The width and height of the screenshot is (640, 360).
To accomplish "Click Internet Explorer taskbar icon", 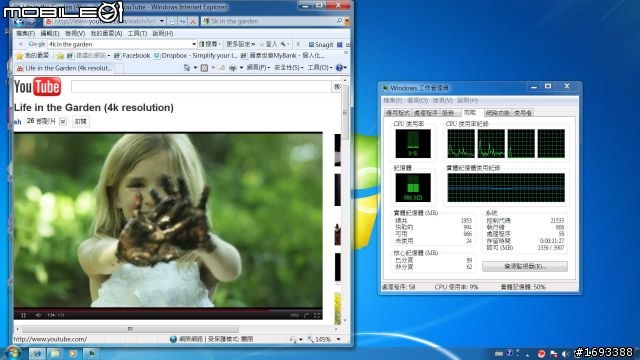I will pos(37,353).
